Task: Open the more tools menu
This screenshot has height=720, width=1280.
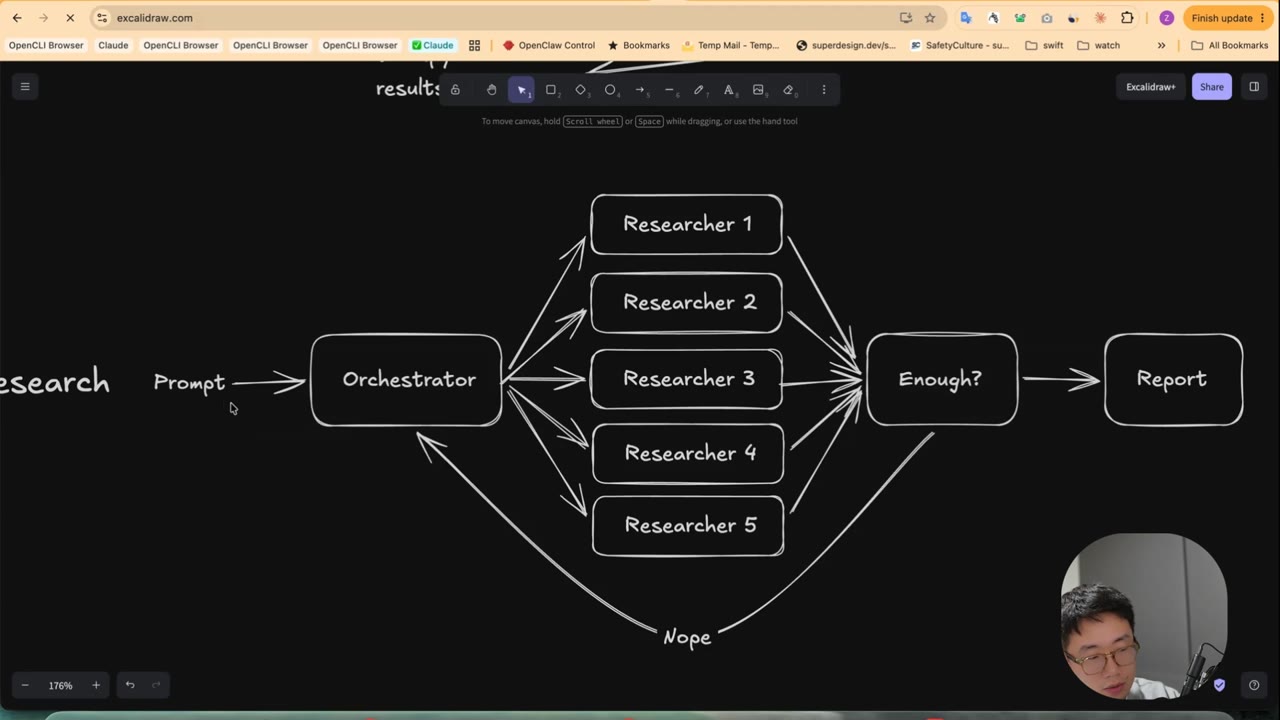Action: tap(824, 90)
